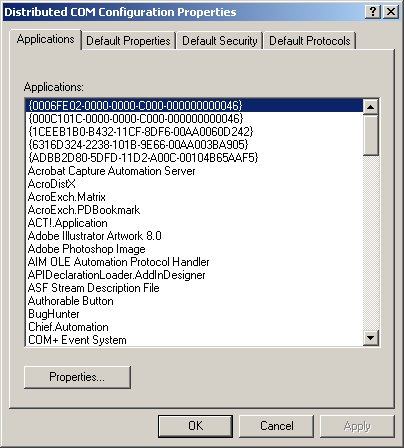The width and height of the screenshot is (404, 448).
Task: Click the scrollbar up arrow
Action: click(371, 107)
